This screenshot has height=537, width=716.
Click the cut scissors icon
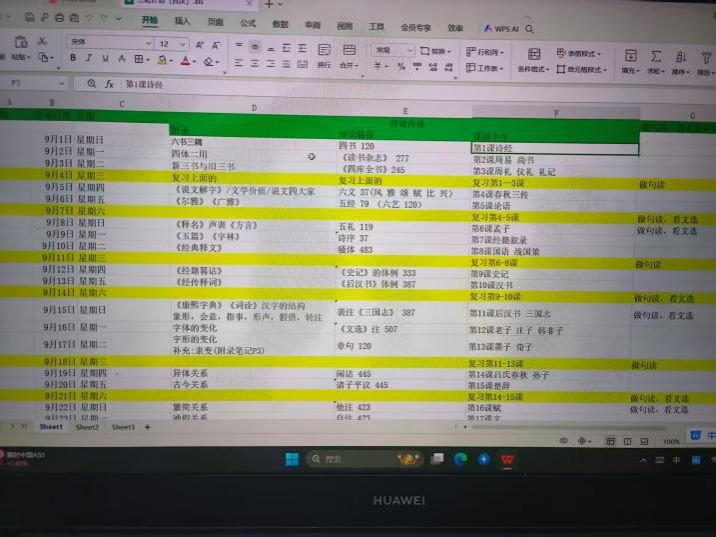pos(42,41)
